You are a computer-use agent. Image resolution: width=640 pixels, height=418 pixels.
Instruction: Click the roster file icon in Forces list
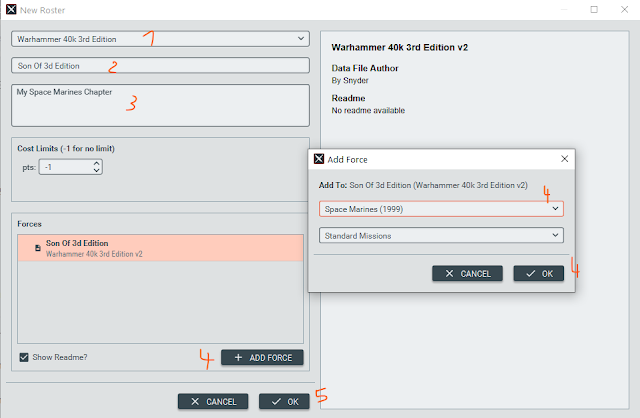tap(38, 248)
